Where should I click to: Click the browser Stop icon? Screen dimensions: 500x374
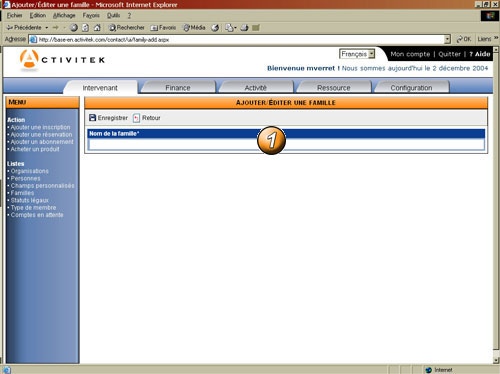(x=74, y=28)
